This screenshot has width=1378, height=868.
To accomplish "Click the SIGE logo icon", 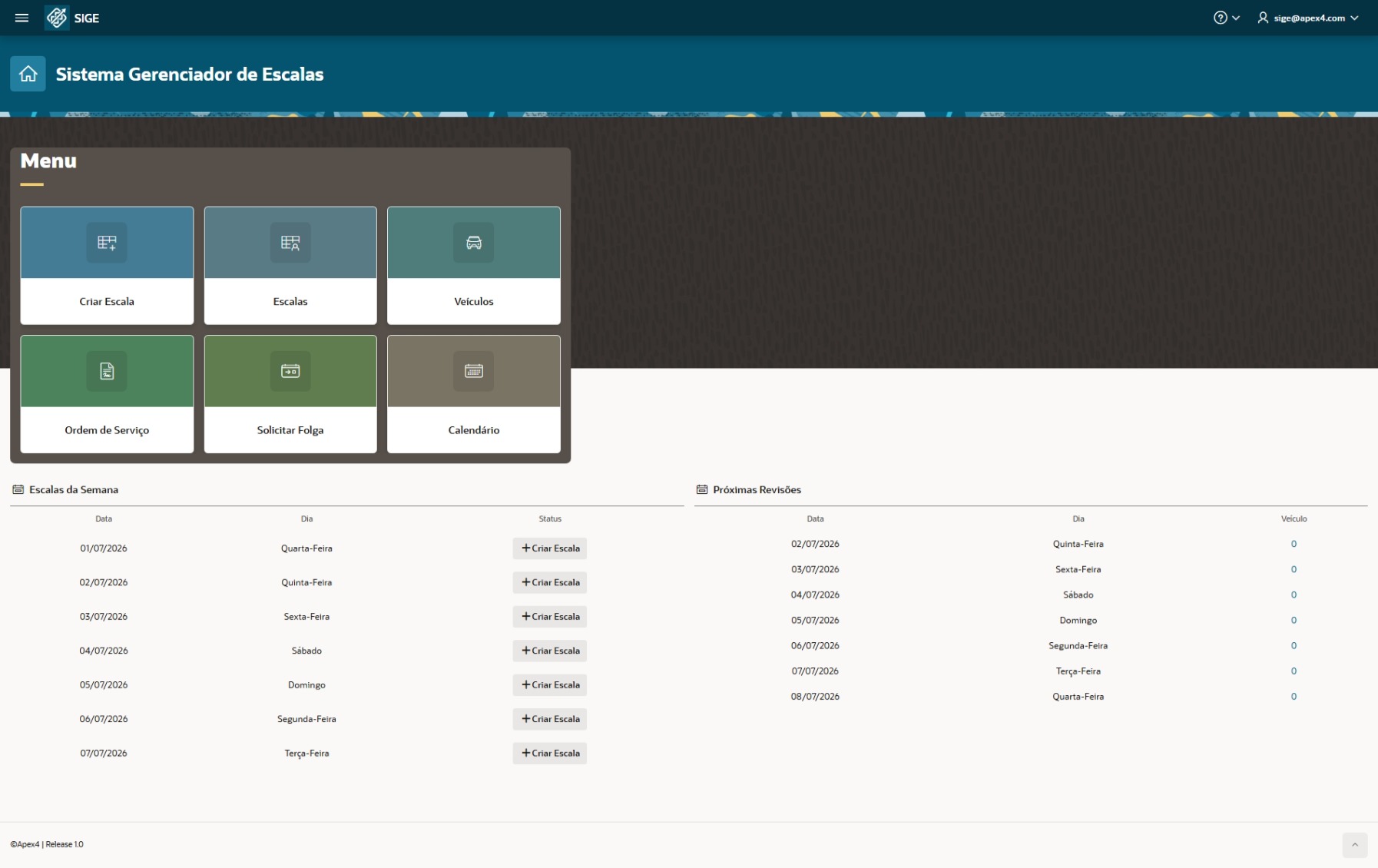I will point(57,18).
